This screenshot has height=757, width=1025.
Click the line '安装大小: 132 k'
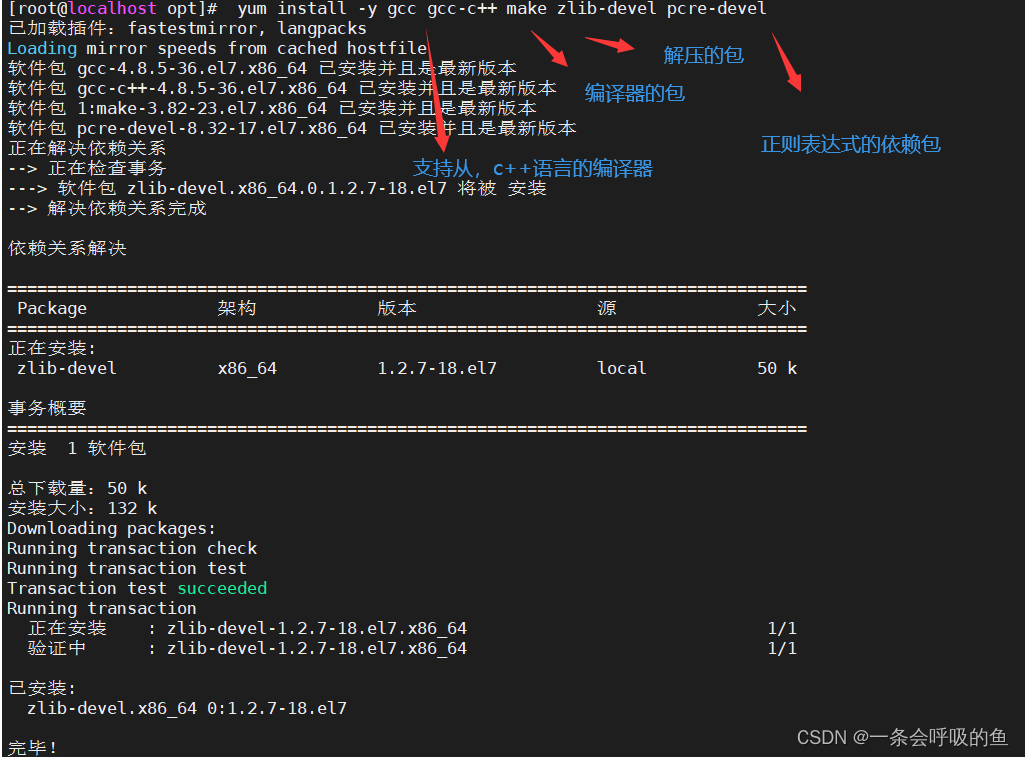pos(82,509)
